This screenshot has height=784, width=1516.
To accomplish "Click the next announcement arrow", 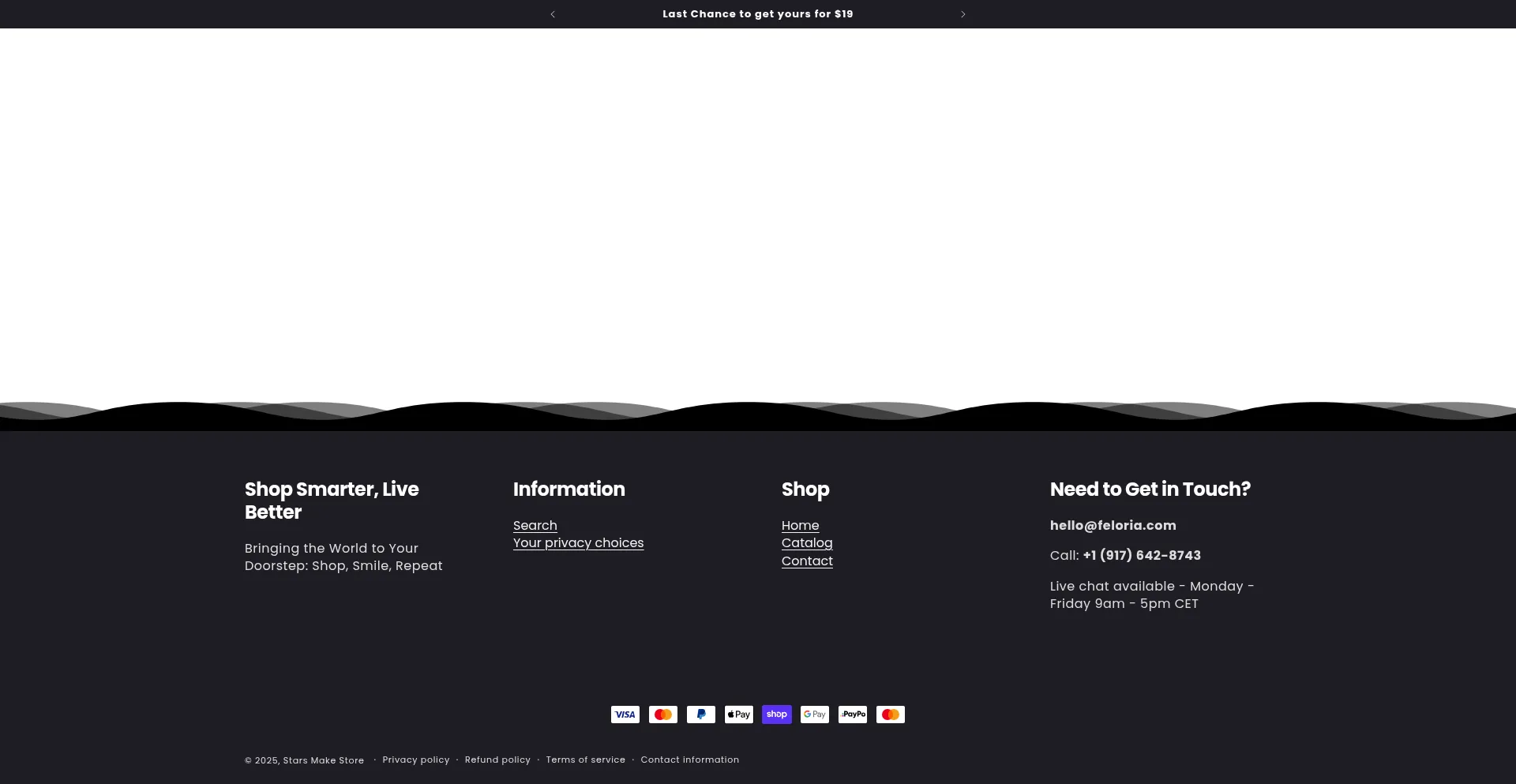I will click(963, 13).
